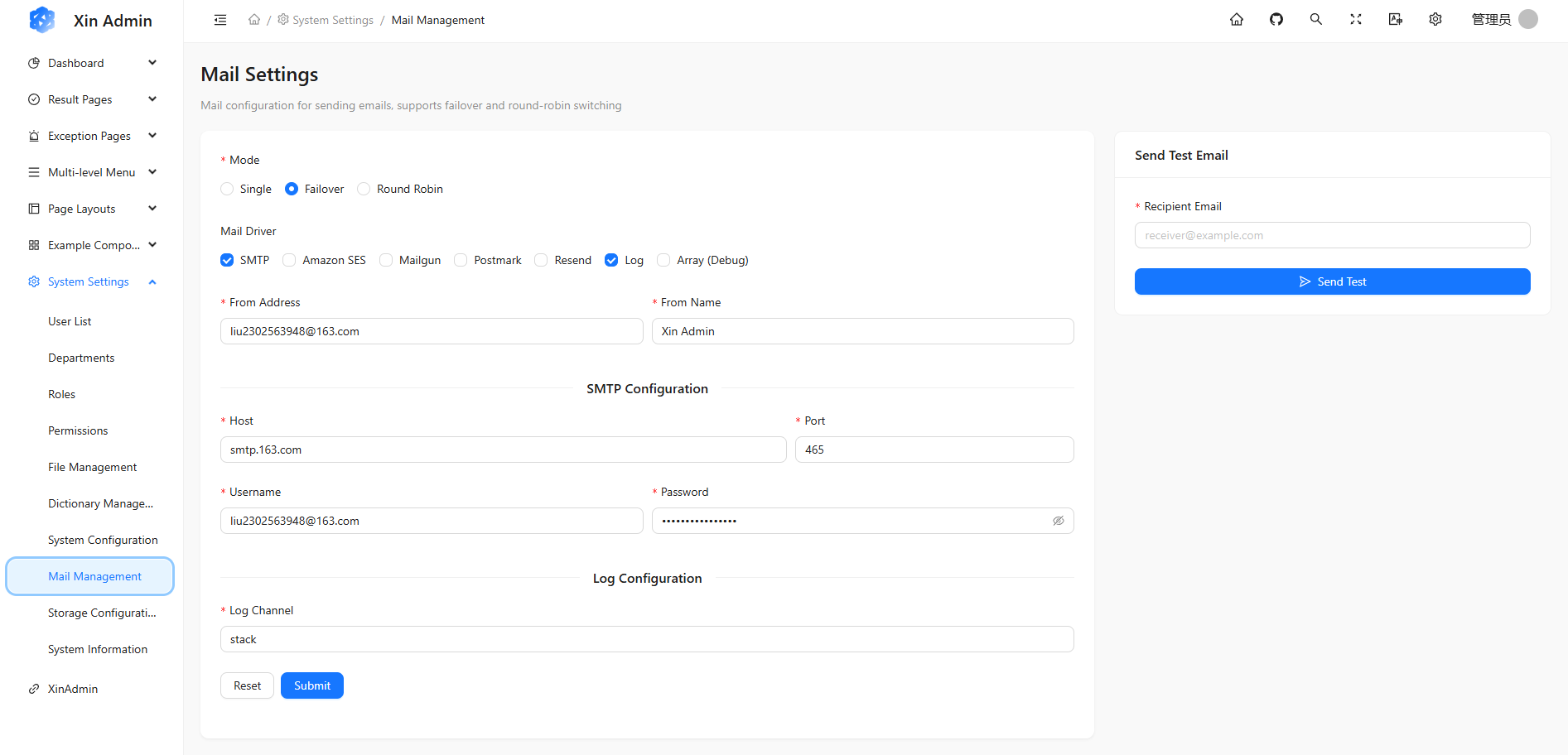Click the search magnifier icon in header
The width and height of the screenshot is (1568, 755).
1316,20
